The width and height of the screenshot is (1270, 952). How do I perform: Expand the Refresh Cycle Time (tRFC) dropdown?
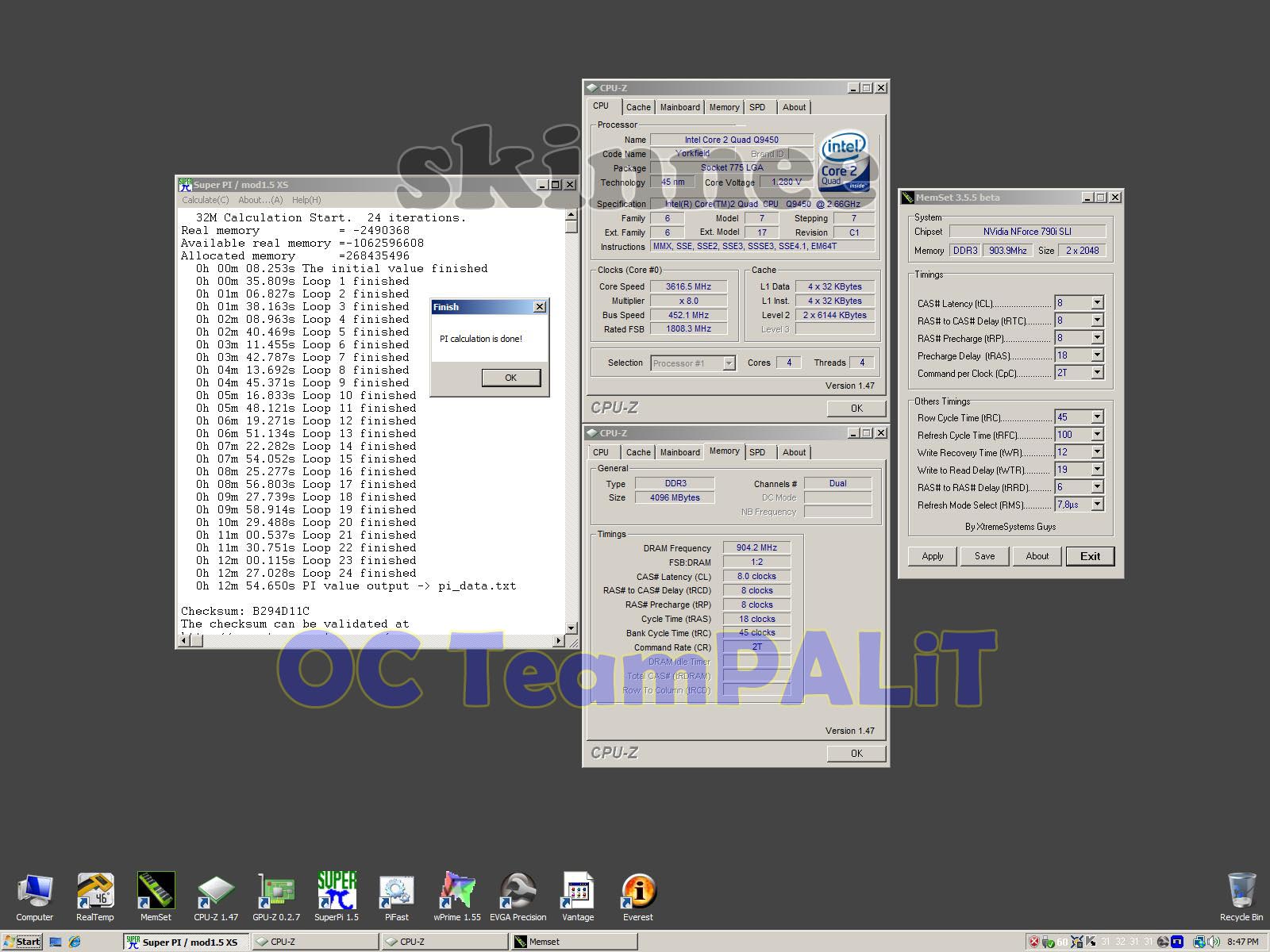tap(1097, 435)
